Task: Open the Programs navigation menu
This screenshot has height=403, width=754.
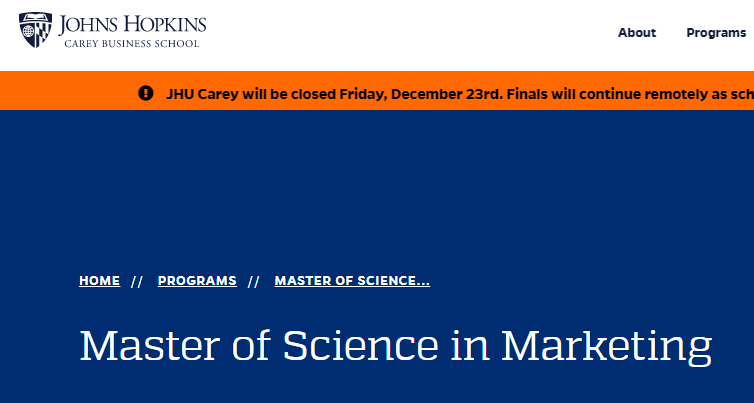Action: [x=716, y=33]
